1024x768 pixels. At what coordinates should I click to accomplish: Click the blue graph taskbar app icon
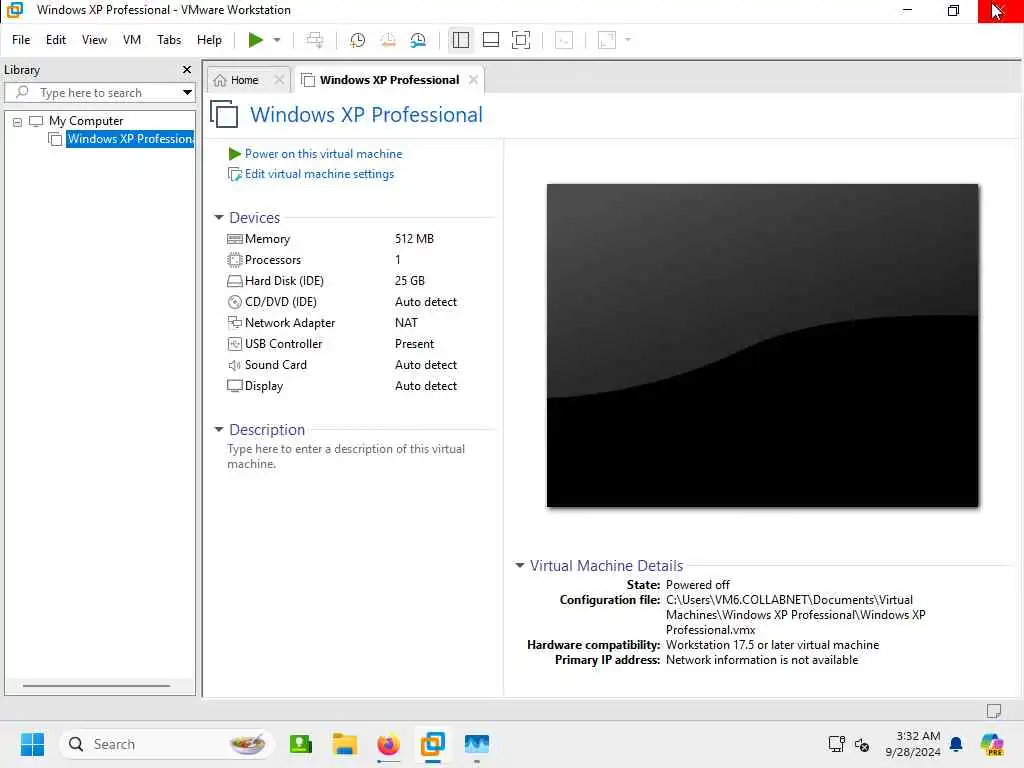click(x=476, y=744)
